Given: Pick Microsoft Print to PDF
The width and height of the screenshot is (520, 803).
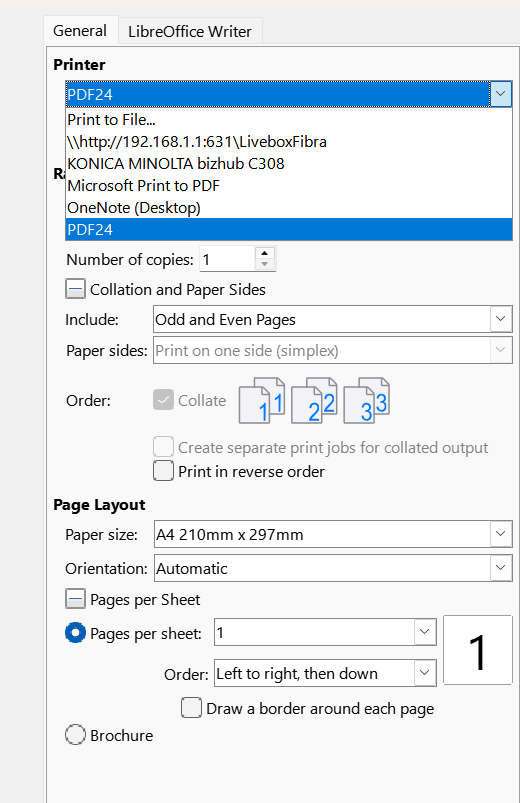Looking at the screenshot, I should [x=289, y=186].
